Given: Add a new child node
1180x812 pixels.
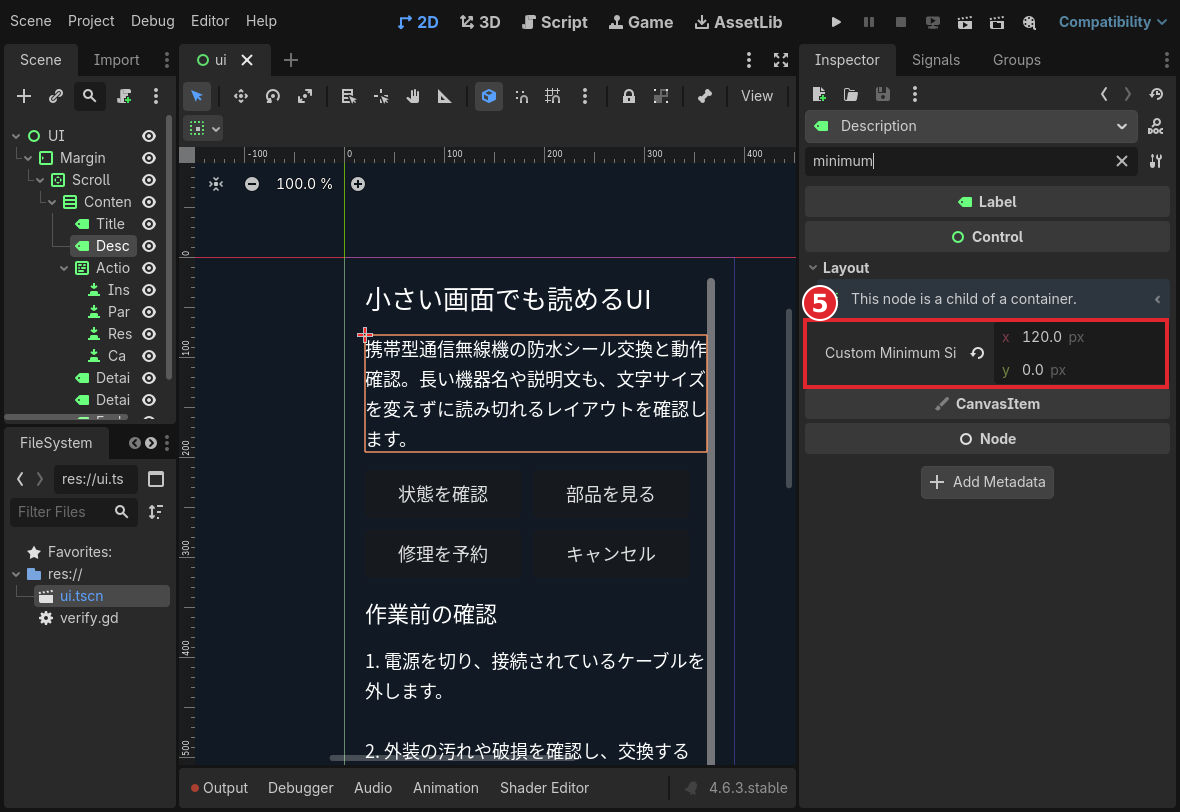Looking at the screenshot, I should click(24, 96).
